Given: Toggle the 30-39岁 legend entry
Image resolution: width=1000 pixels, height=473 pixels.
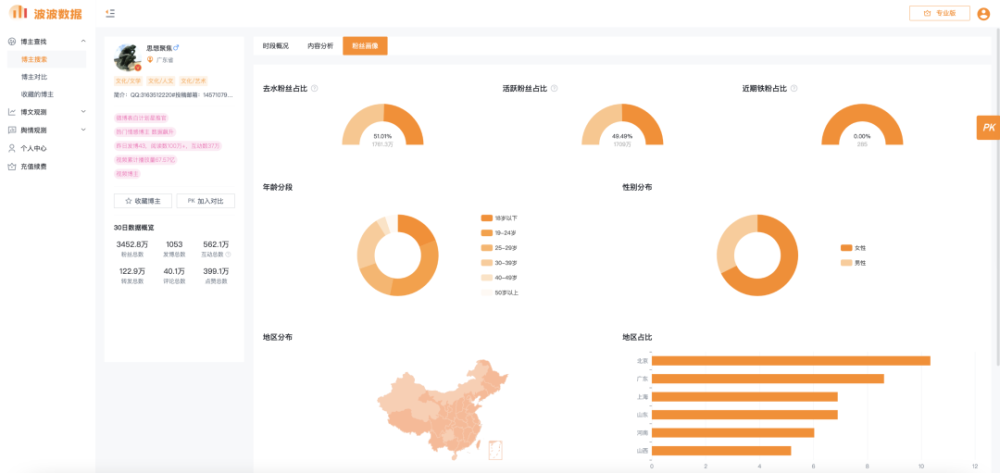Looking at the screenshot, I should tap(499, 263).
